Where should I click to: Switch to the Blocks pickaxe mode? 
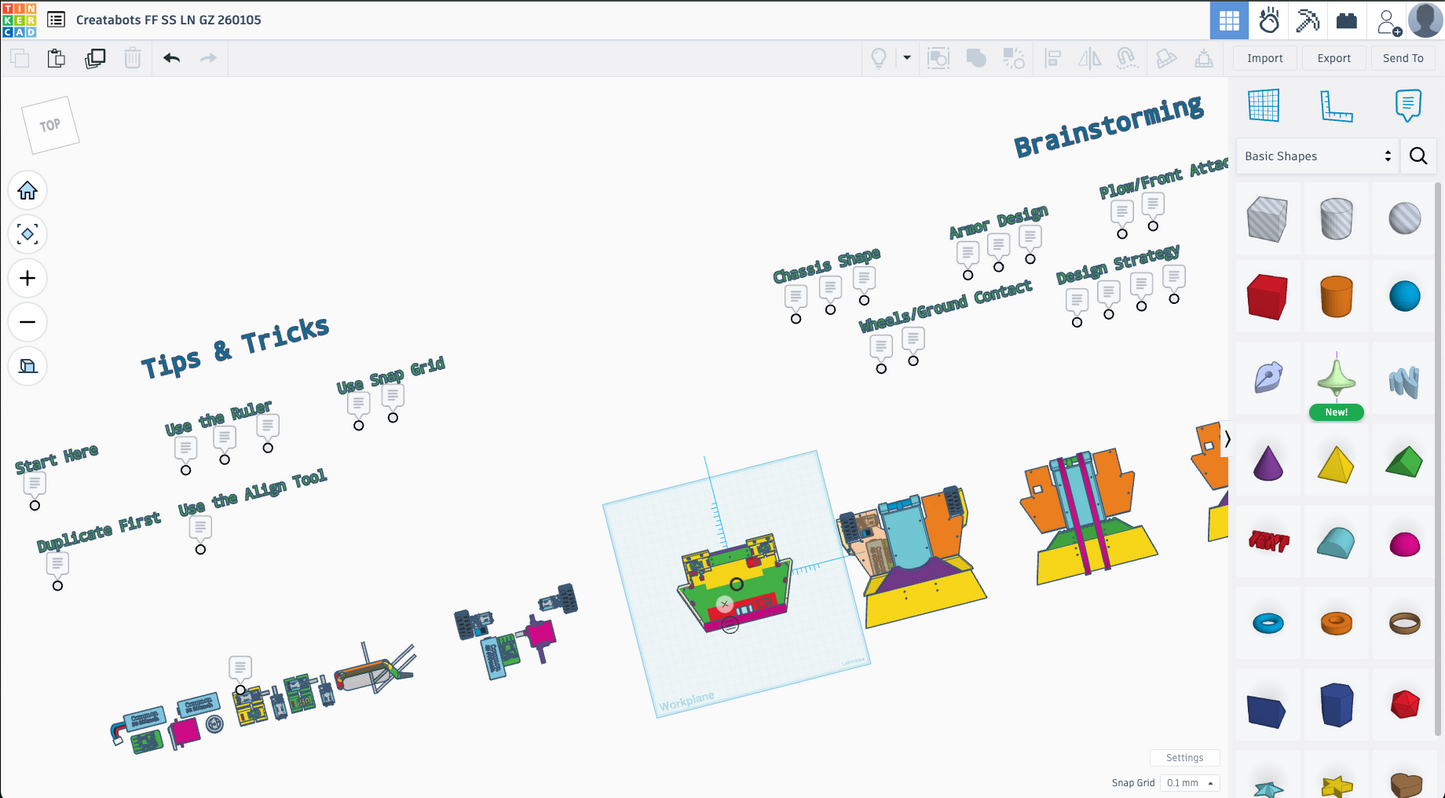tap(1307, 20)
